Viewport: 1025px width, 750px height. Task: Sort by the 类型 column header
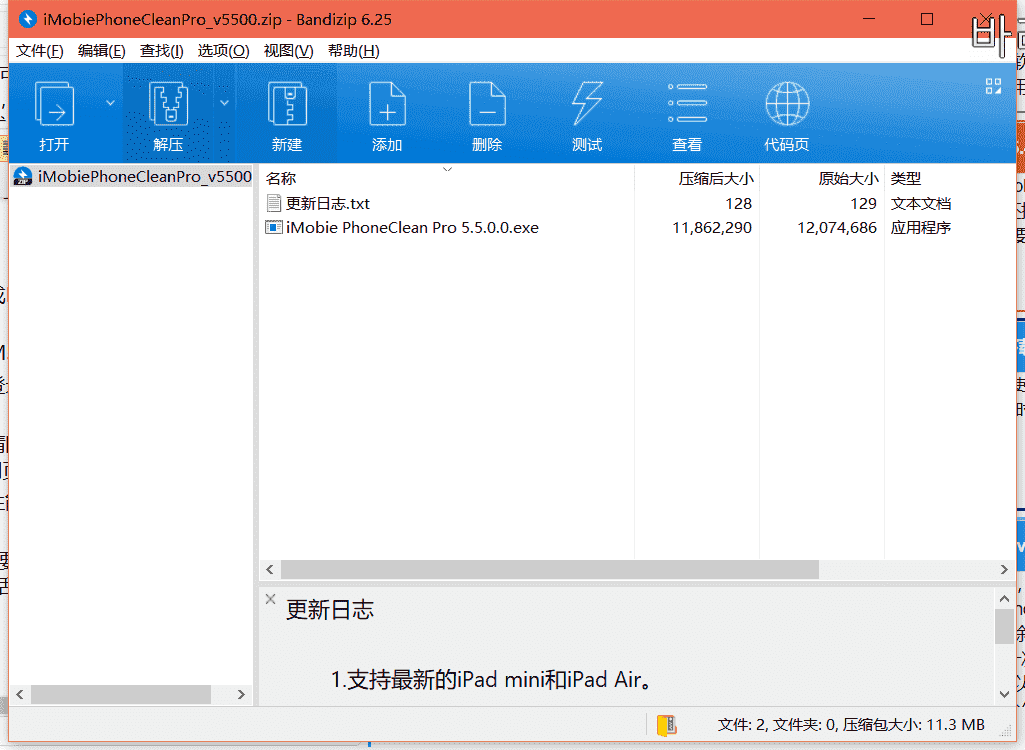[906, 179]
